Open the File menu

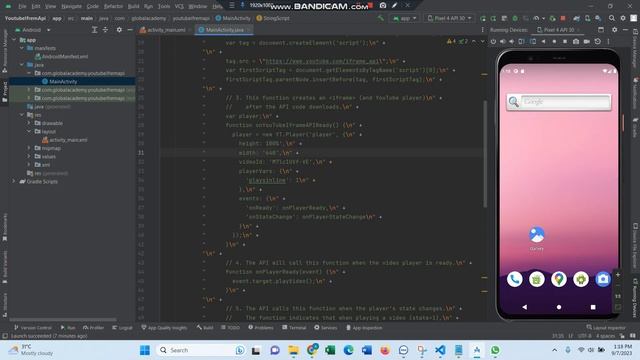pos(22,6)
